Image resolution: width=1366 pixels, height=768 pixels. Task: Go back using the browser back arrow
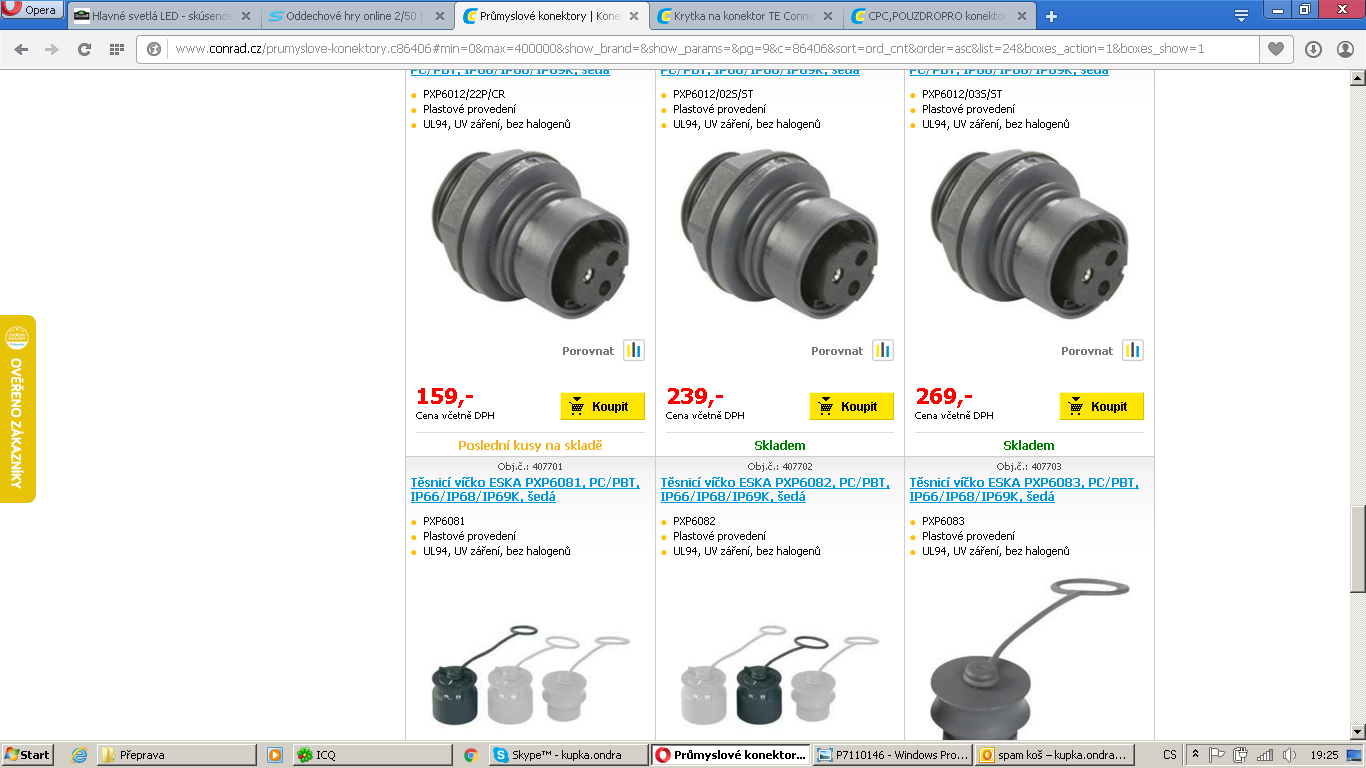(x=21, y=49)
